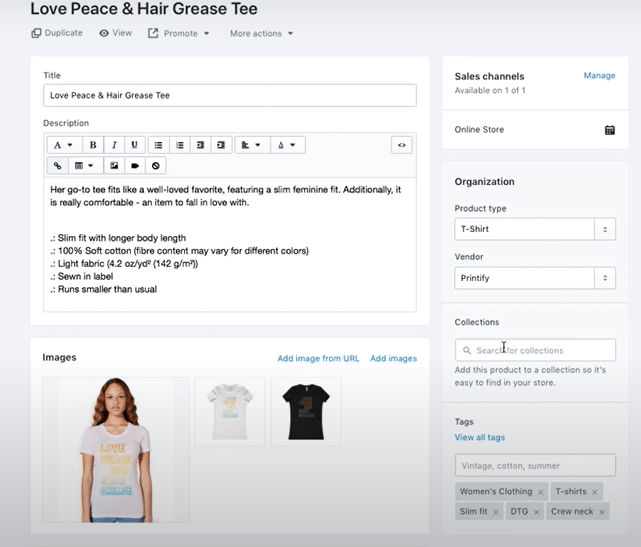Viewport: 641px width, 547px height.
Task: Toggle underline formatting in description
Action: tap(134, 145)
